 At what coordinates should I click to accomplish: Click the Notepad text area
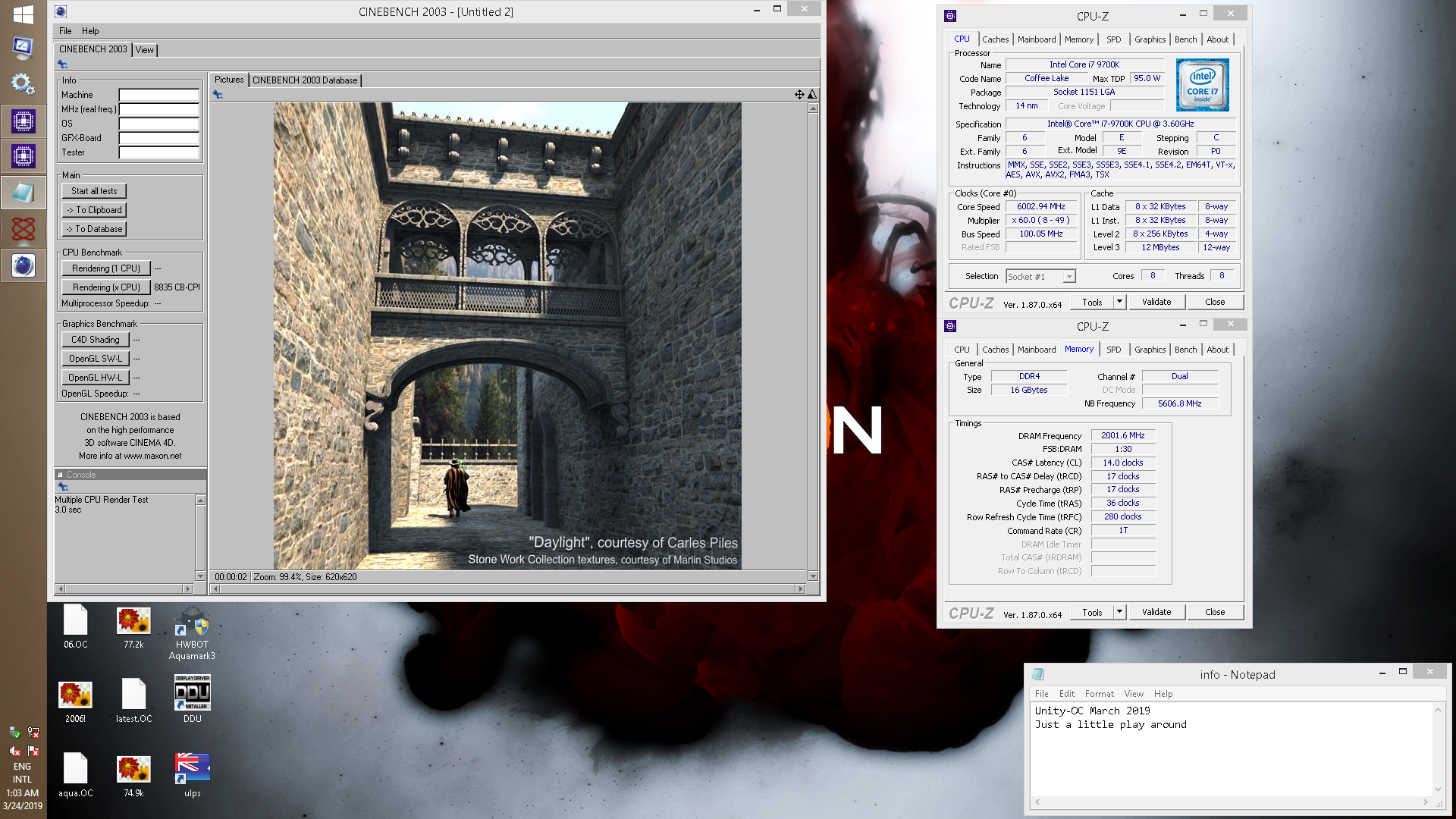pos(1232,749)
